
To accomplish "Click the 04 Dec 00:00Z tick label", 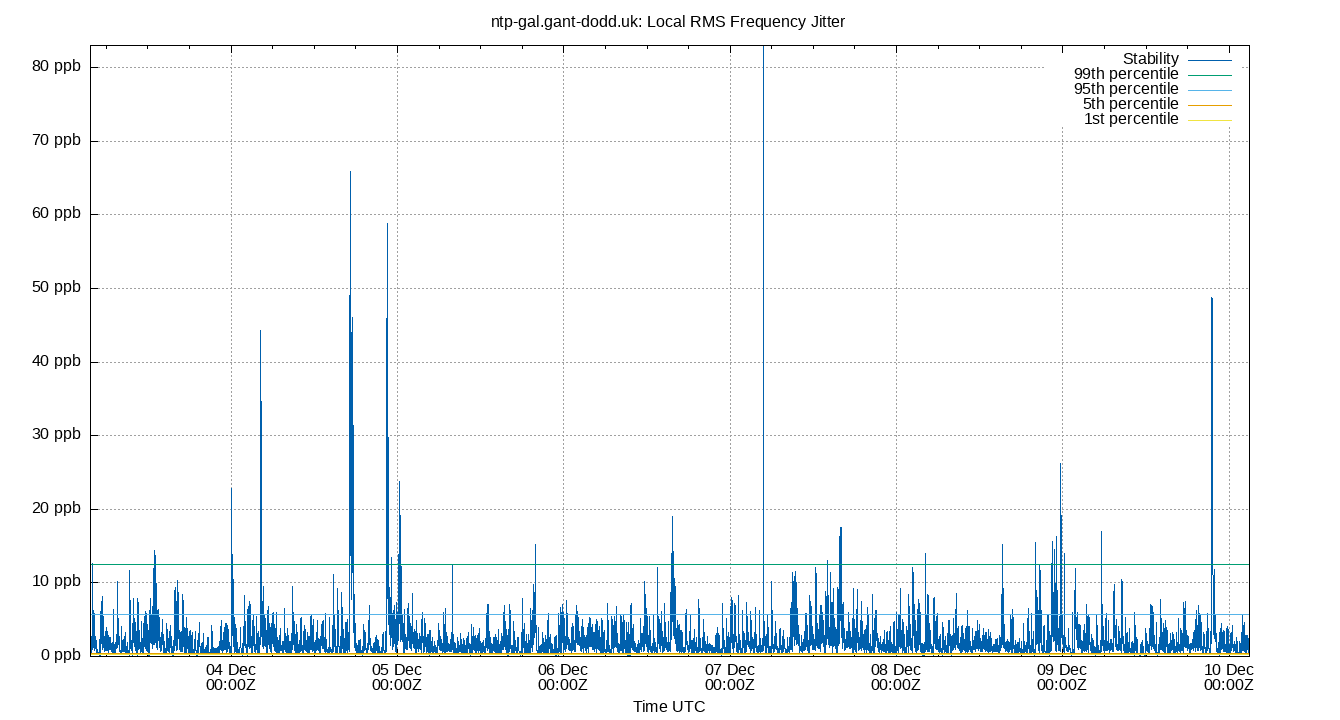I will pos(231,678).
